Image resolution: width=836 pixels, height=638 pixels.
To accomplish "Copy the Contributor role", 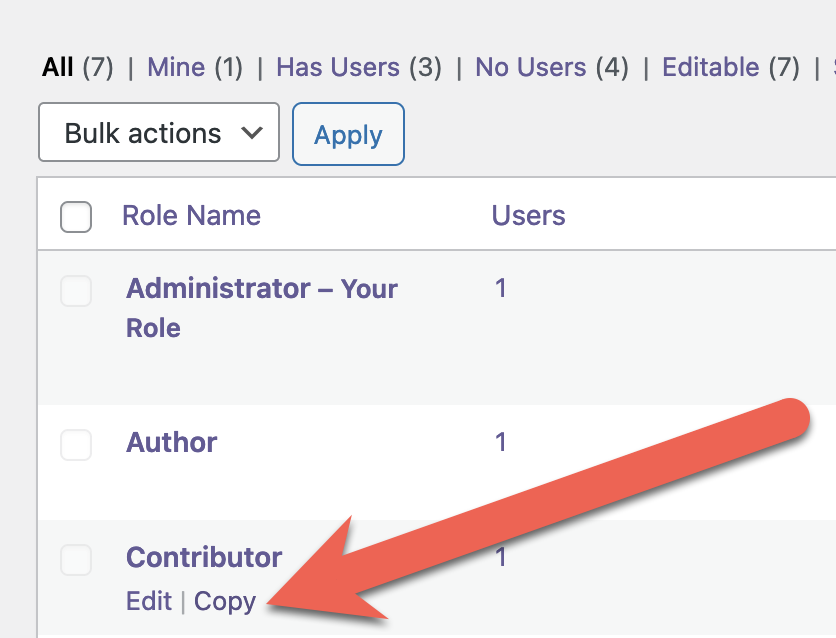I will point(225,601).
